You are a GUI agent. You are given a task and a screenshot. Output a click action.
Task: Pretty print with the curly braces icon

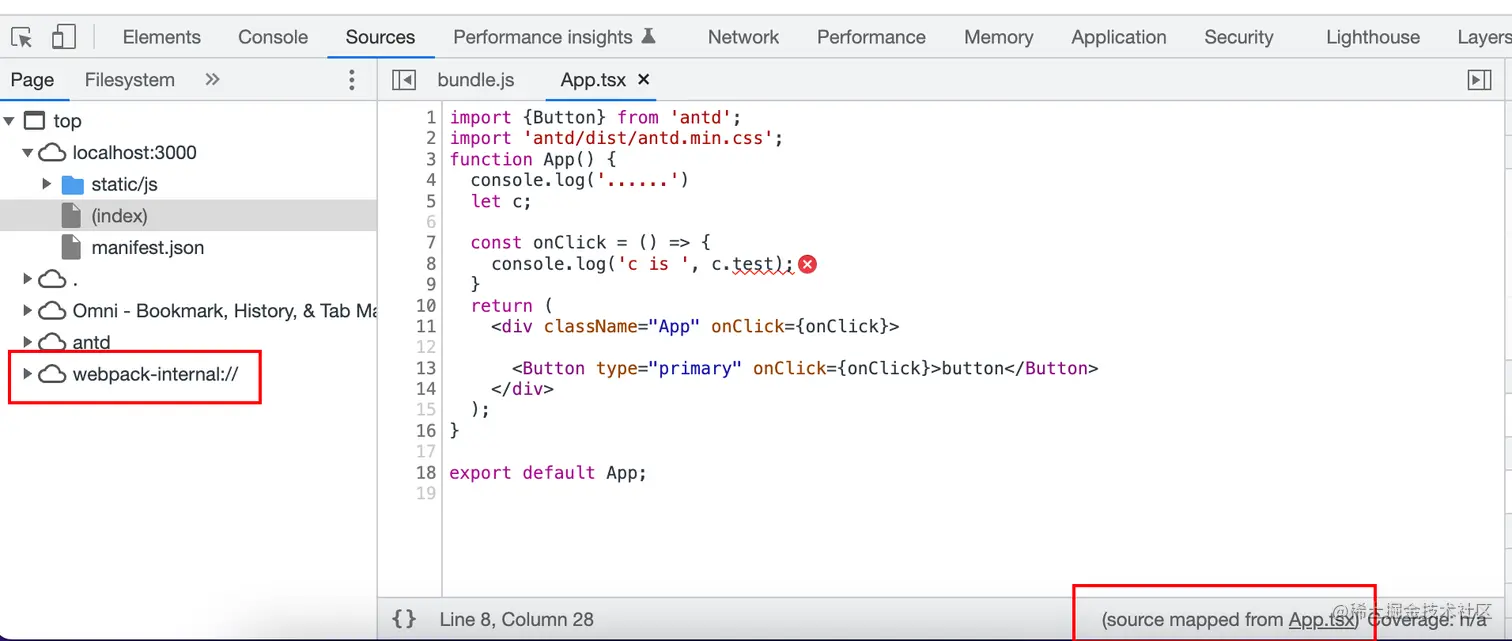click(x=404, y=619)
